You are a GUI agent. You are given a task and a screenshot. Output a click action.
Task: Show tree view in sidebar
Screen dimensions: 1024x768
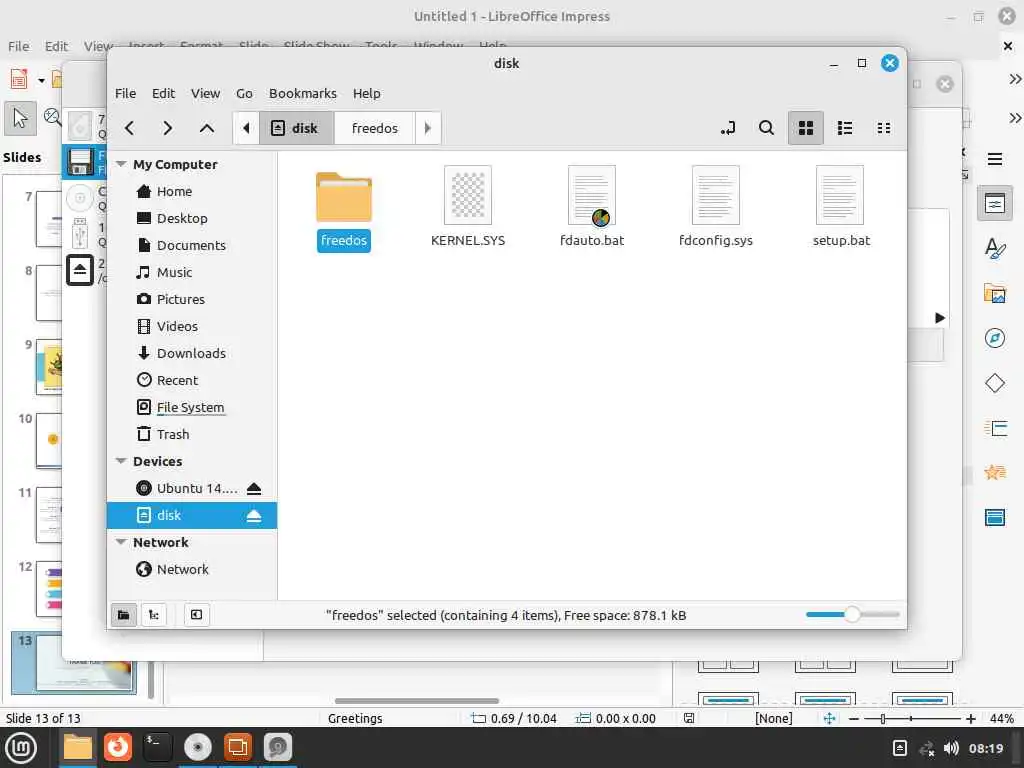pyautogui.click(x=154, y=615)
